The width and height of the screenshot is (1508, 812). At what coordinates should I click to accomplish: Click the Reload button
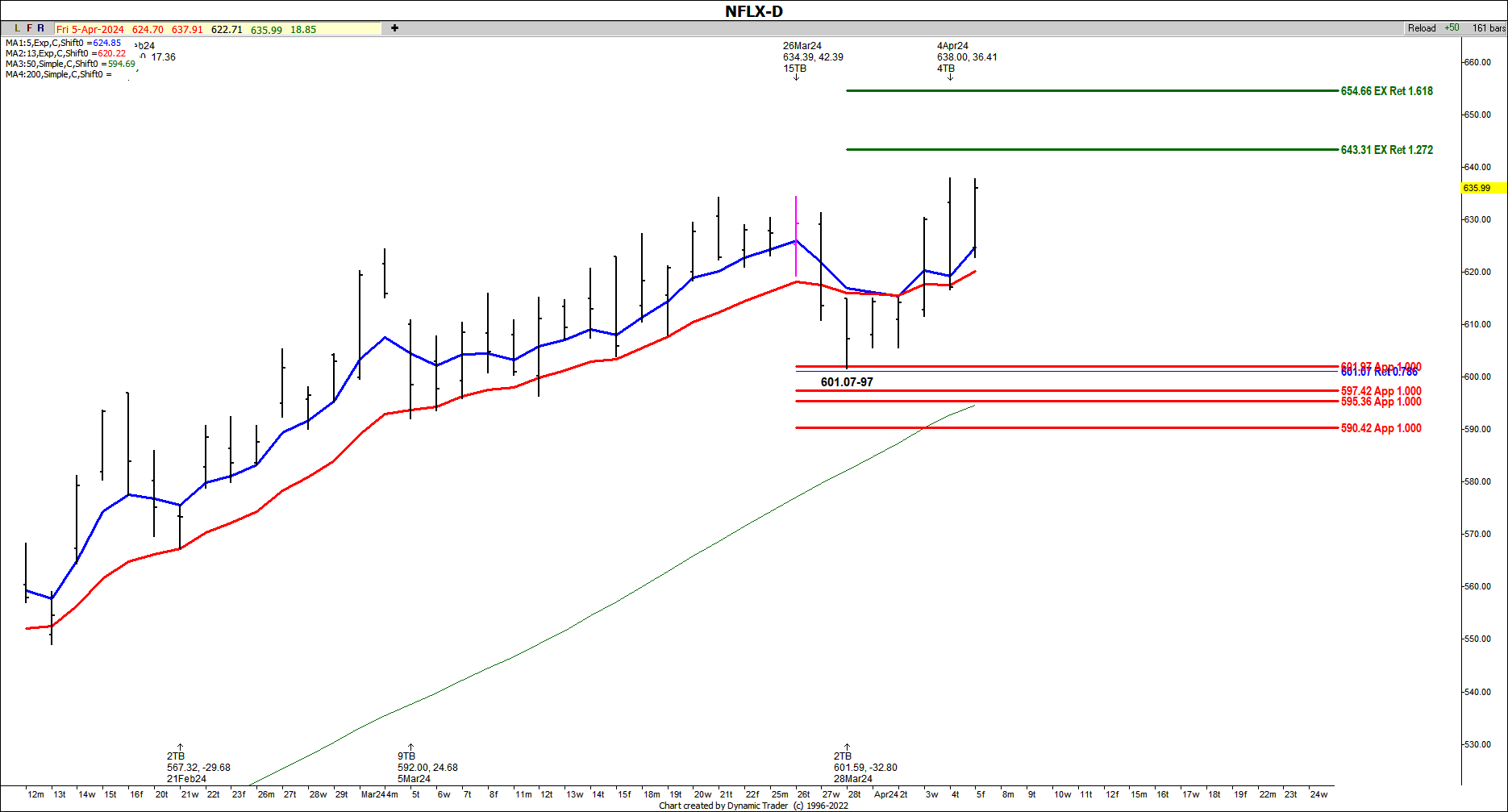click(1422, 28)
